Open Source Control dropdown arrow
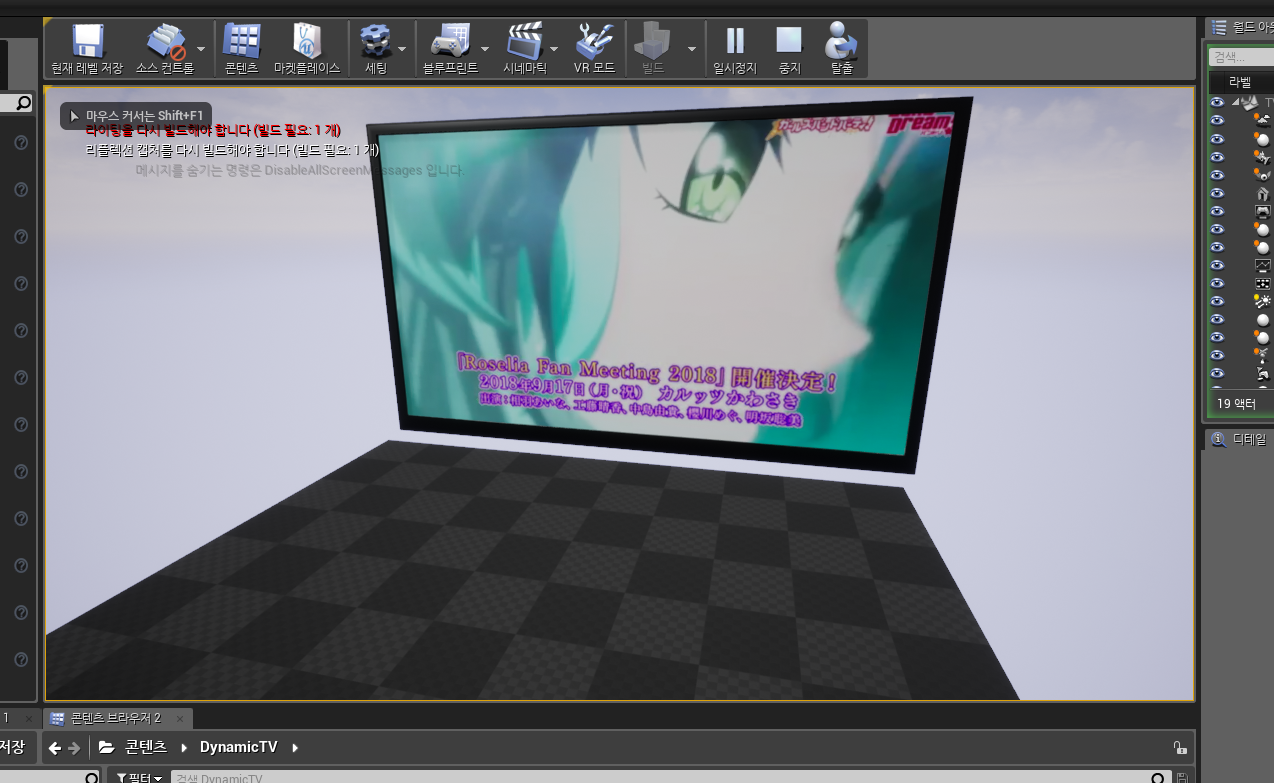 pyautogui.click(x=201, y=48)
